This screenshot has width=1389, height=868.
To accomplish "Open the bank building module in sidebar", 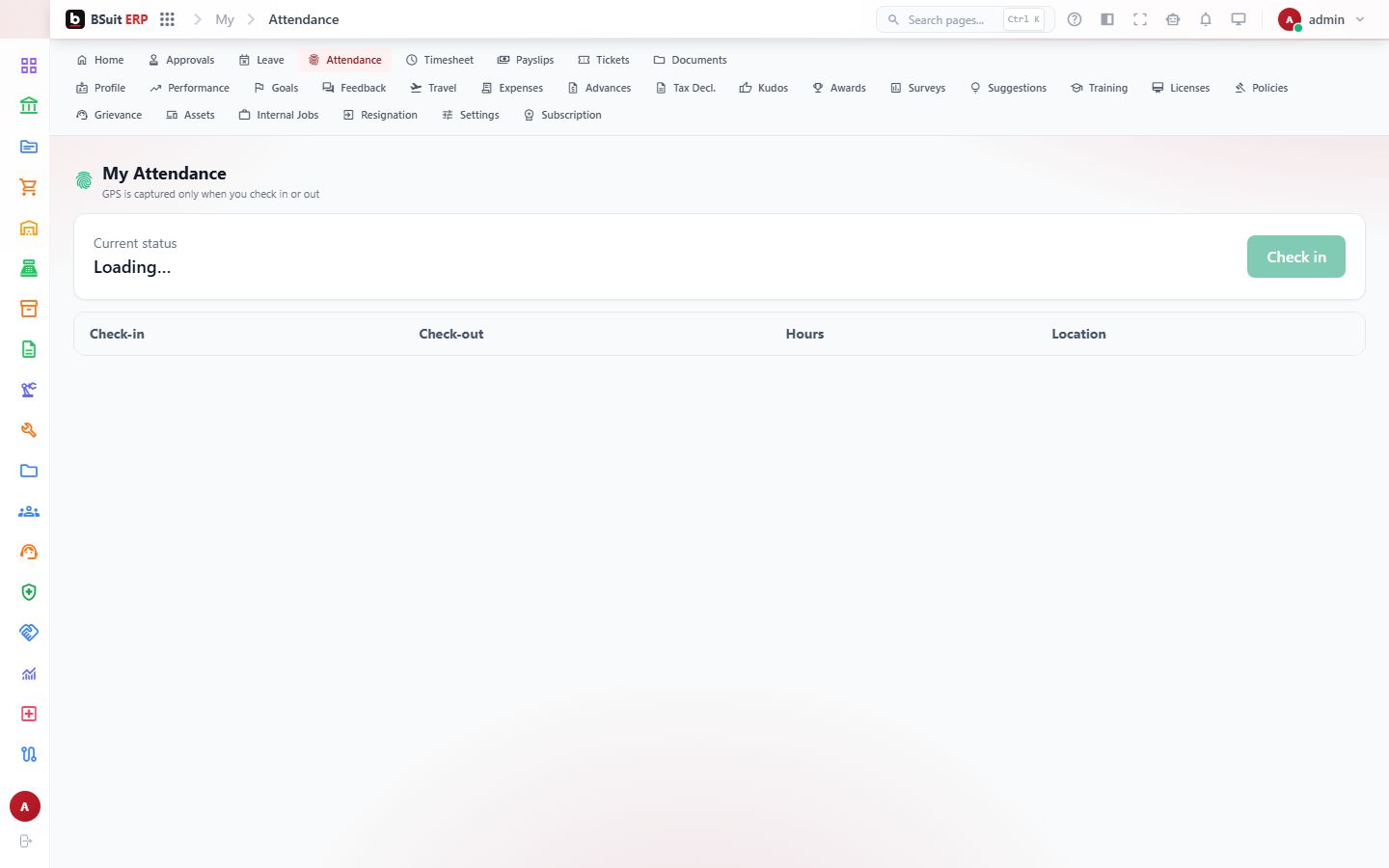I will [29, 106].
